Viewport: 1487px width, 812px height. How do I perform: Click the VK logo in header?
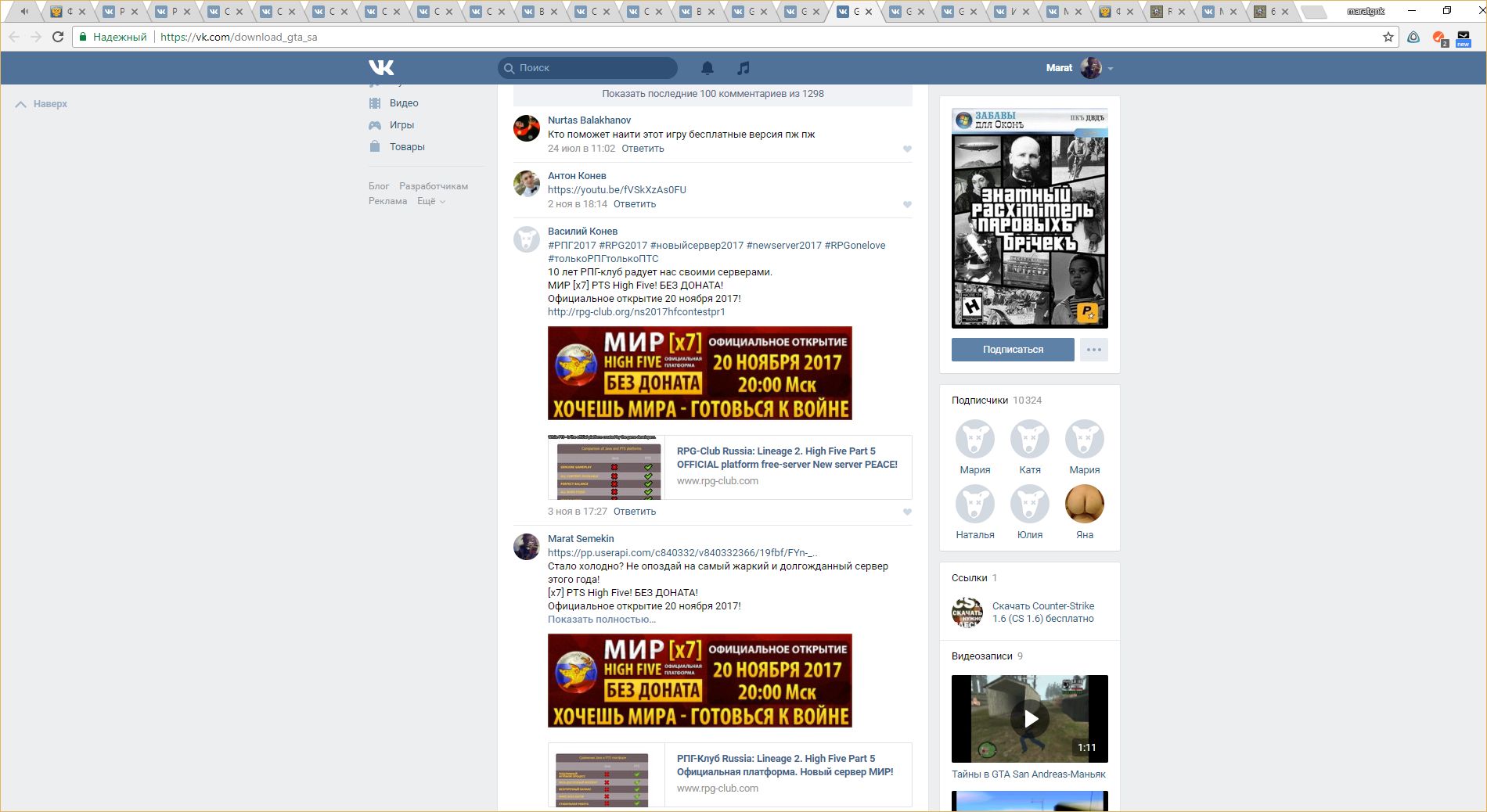pos(381,68)
